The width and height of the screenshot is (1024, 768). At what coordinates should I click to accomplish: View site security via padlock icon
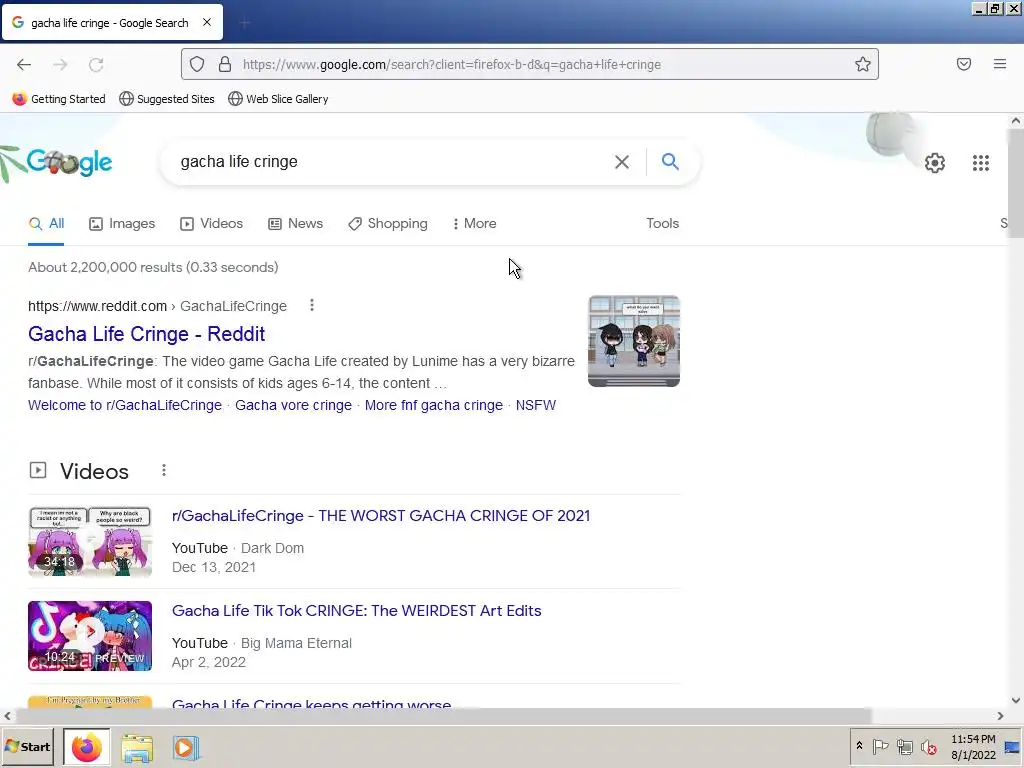[x=225, y=64]
